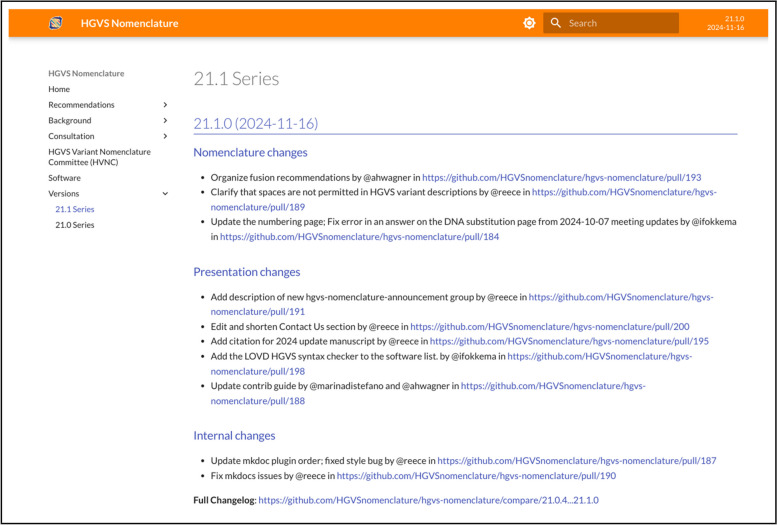This screenshot has width=777, height=525.
Task: Click the magnifier icon in search bar
Action: (556, 23)
